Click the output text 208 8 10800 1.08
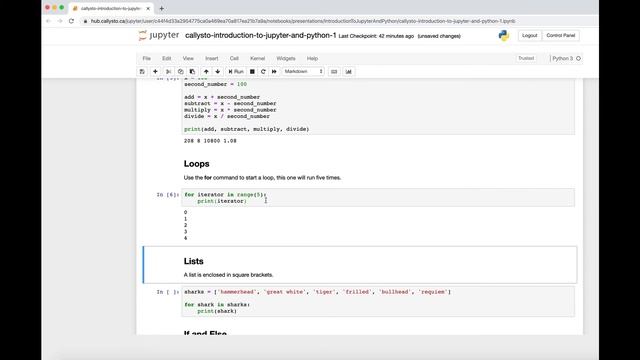The width and height of the screenshot is (640, 360). (210, 141)
